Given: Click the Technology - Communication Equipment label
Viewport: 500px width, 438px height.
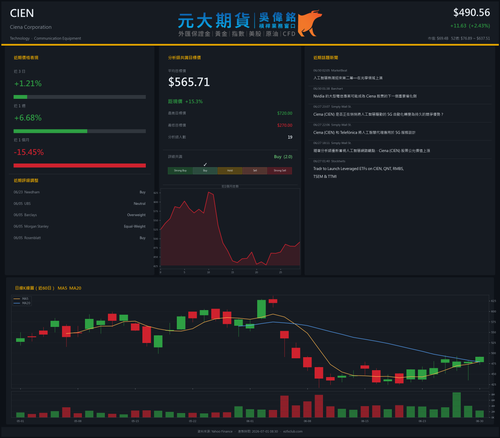Looking at the screenshot, I should coord(45,38).
